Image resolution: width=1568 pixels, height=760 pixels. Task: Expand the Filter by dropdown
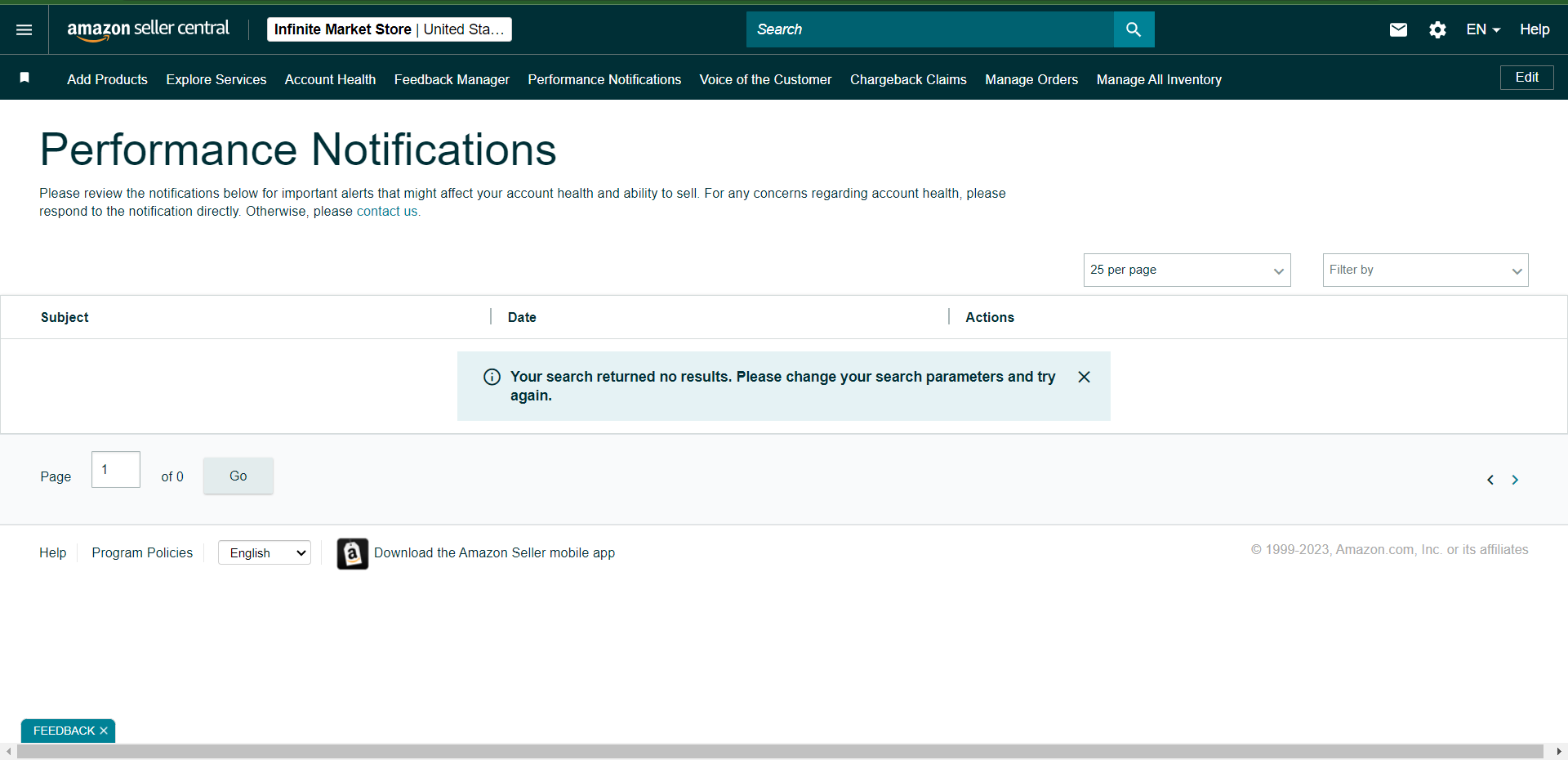[x=1425, y=270]
